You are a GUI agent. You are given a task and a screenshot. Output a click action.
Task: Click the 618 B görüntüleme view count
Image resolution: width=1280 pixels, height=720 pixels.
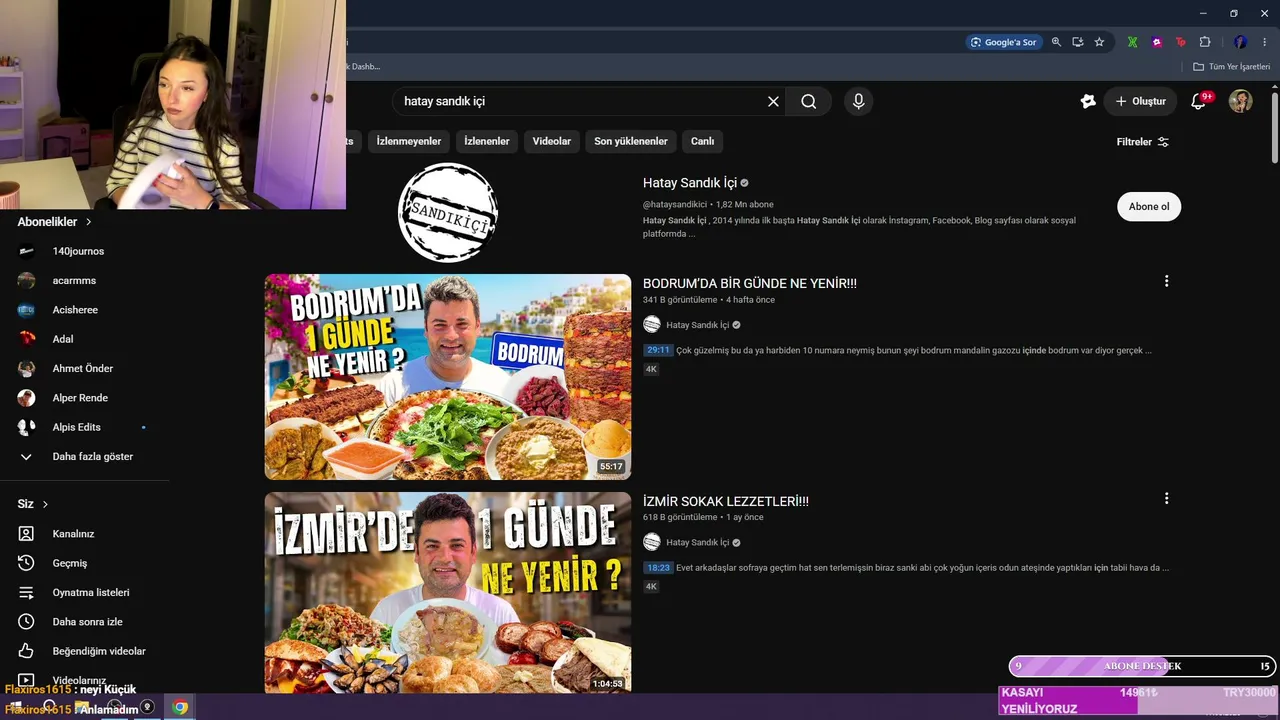tap(680, 517)
